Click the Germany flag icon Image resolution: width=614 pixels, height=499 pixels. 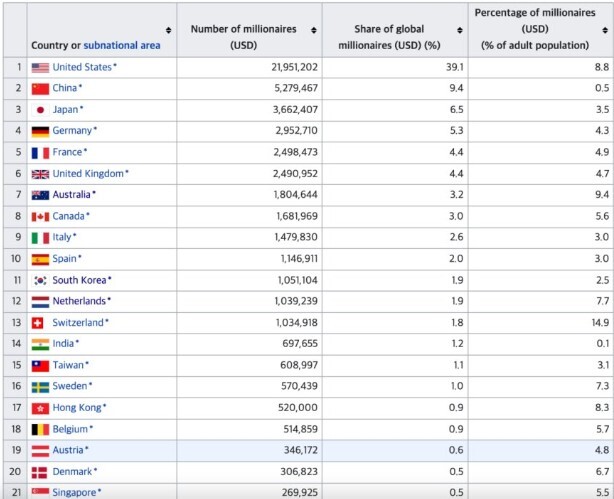coord(40,131)
